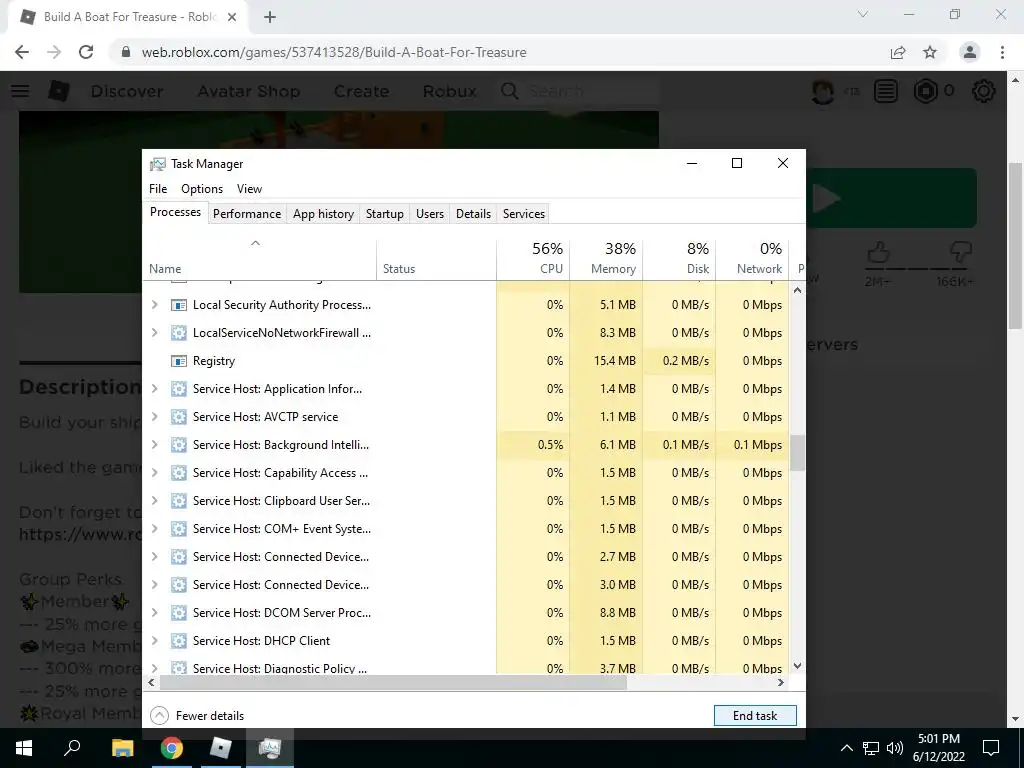
Task: Bookmark this page with star icon
Action: (930, 52)
